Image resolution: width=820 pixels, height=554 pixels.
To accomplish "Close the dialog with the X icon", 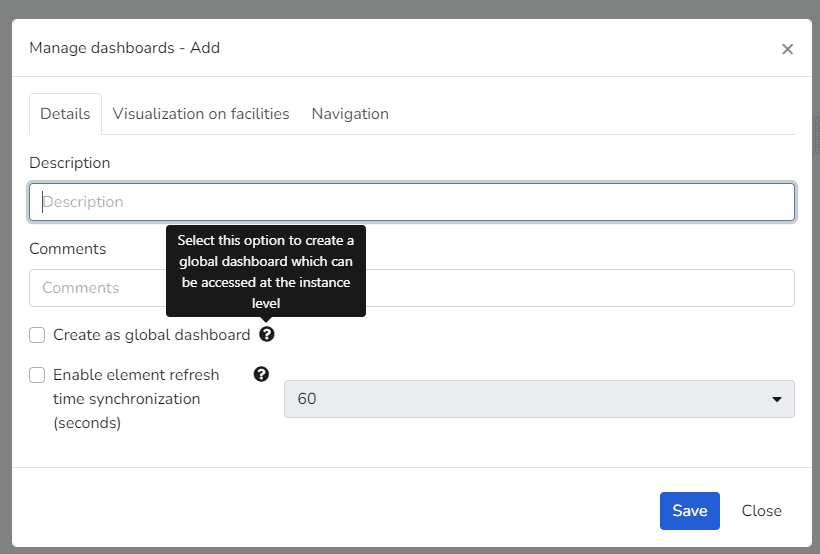I will (787, 49).
